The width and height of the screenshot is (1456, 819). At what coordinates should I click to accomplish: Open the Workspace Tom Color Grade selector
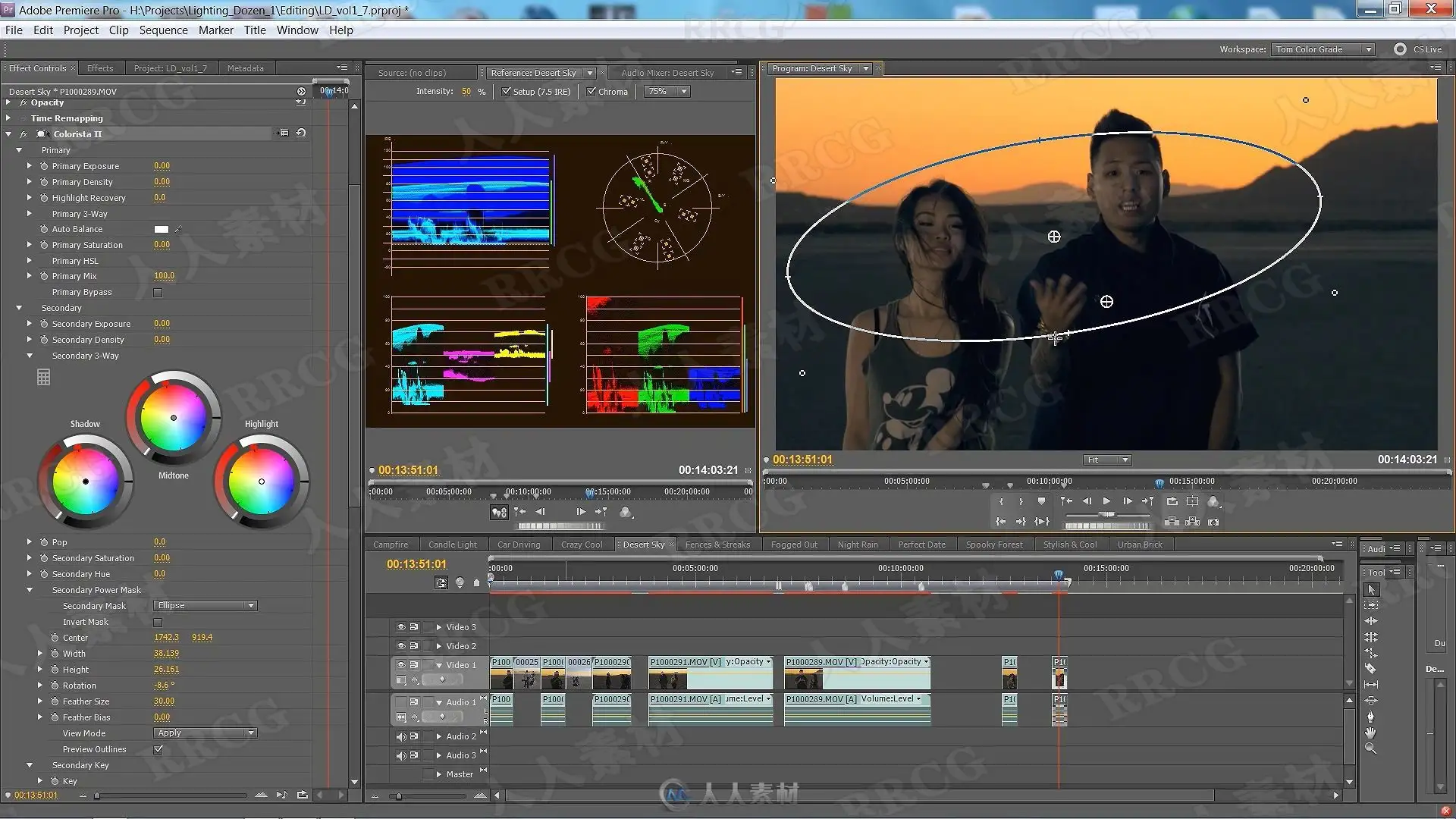(1323, 49)
